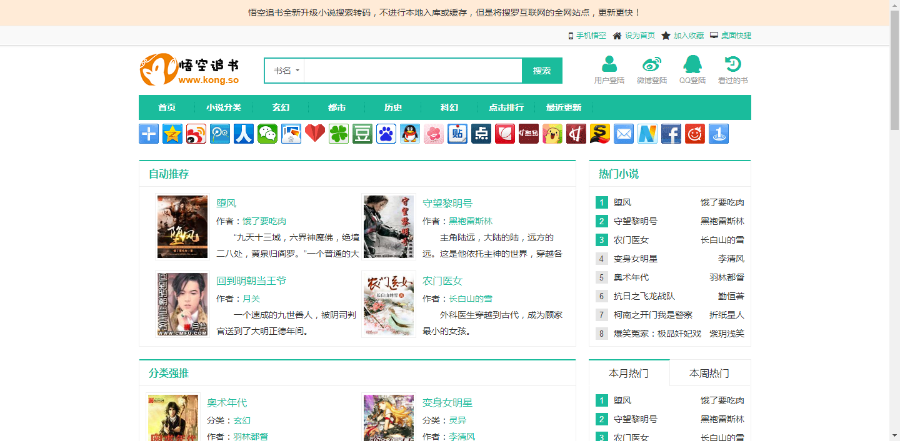The image size is (900, 441).
Task: Open 柯南之开门我是警察 in 热门小说 list
Action: [653, 315]
